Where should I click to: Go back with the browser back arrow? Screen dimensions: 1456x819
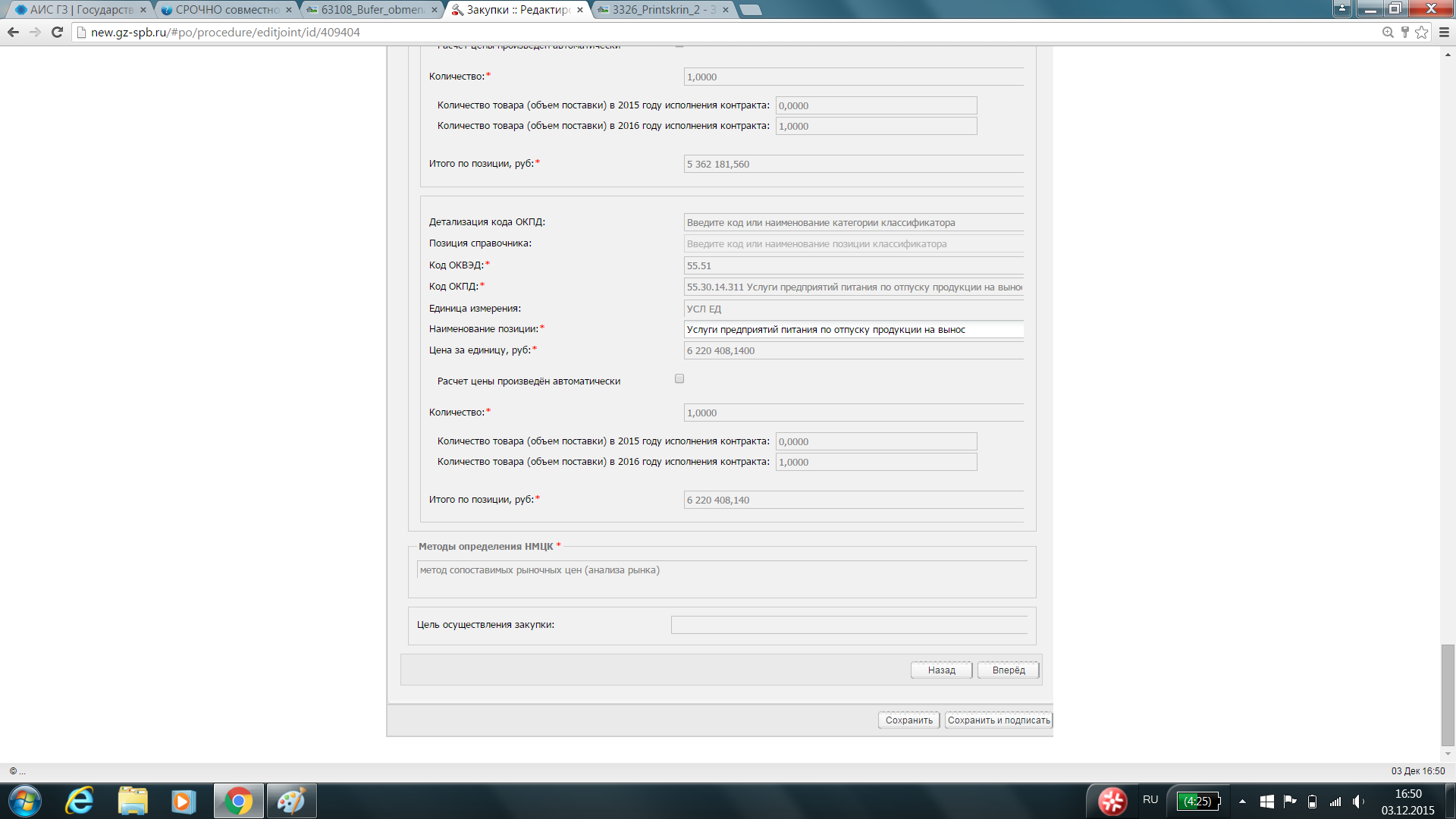coord(13,32)
